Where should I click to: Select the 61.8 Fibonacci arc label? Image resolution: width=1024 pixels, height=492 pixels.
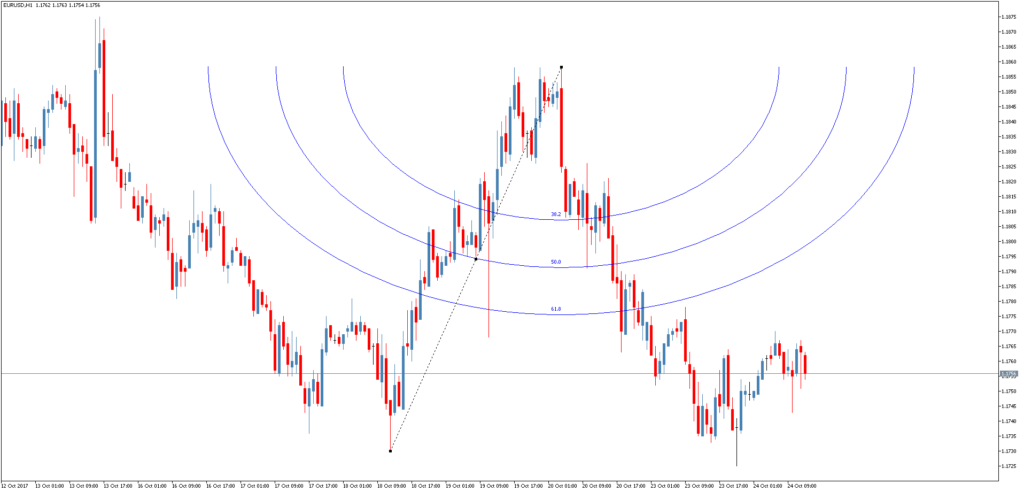tap(556, 309)
